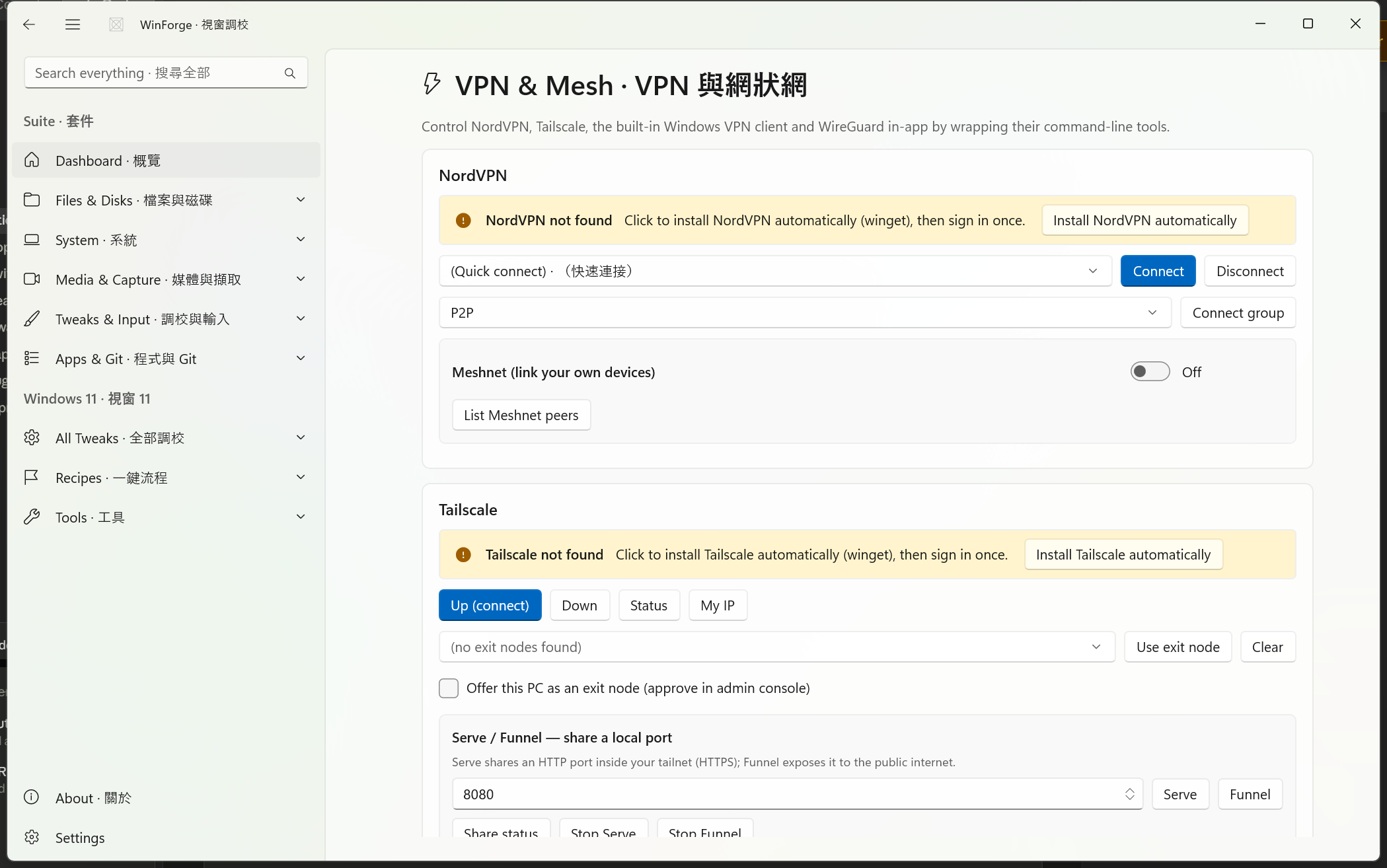
Task: Select Tools · 工具 sidebar item
Action: pos(166,517)
